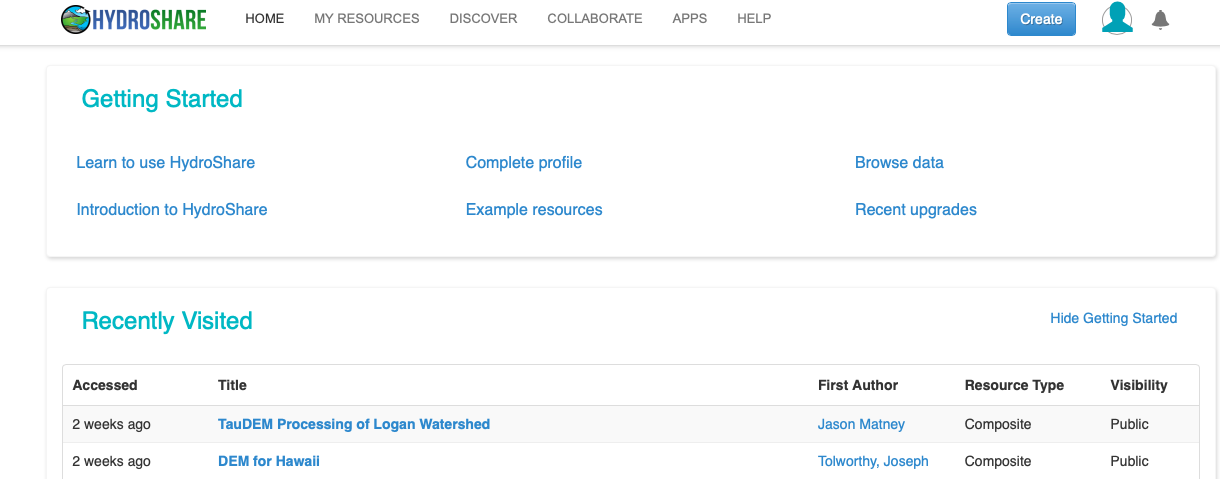Click the HydroShare logo
The image size is (1220, 479).
133,19
